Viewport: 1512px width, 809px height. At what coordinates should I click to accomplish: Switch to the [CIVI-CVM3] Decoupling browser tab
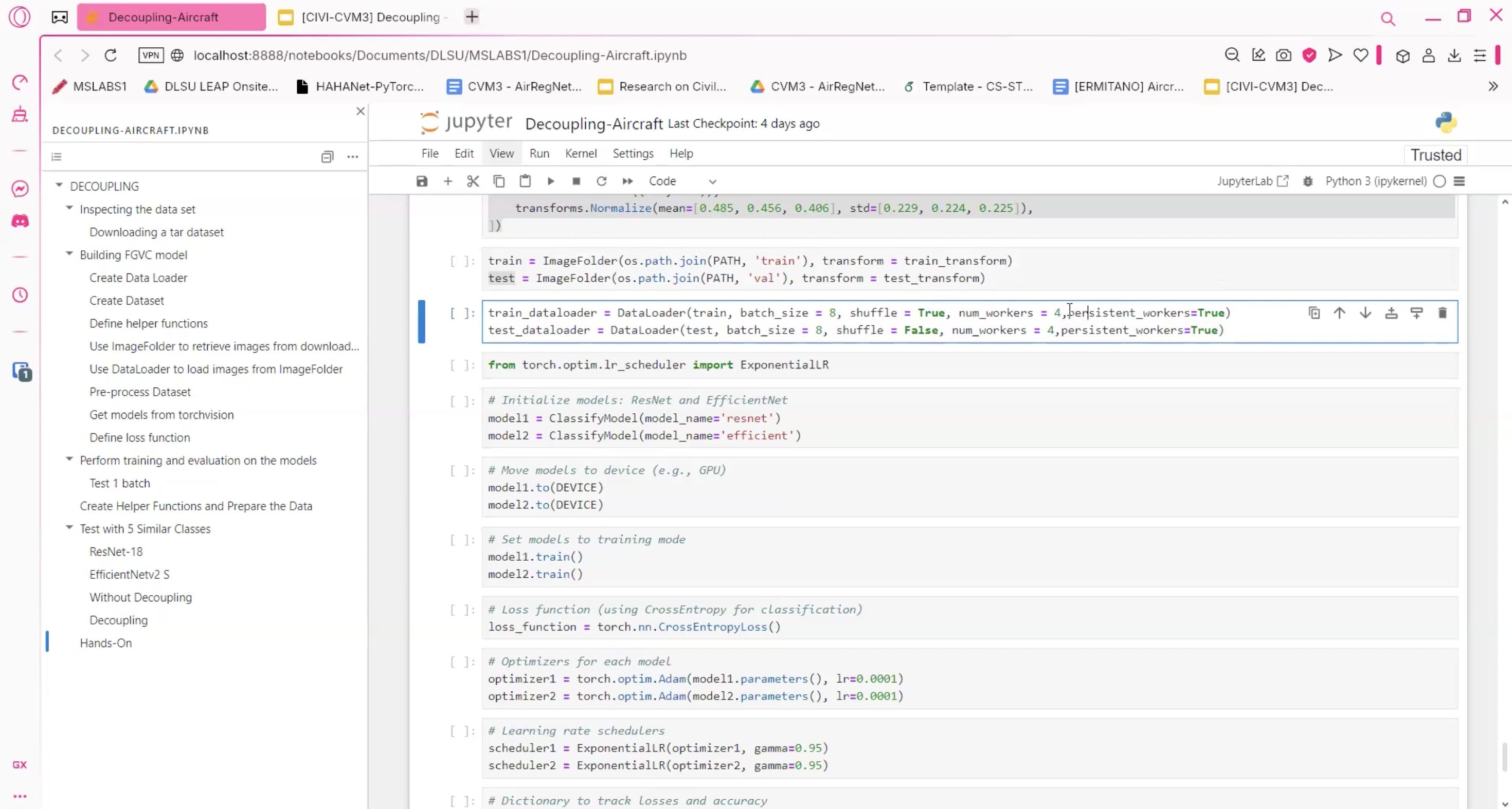(364, 17)
